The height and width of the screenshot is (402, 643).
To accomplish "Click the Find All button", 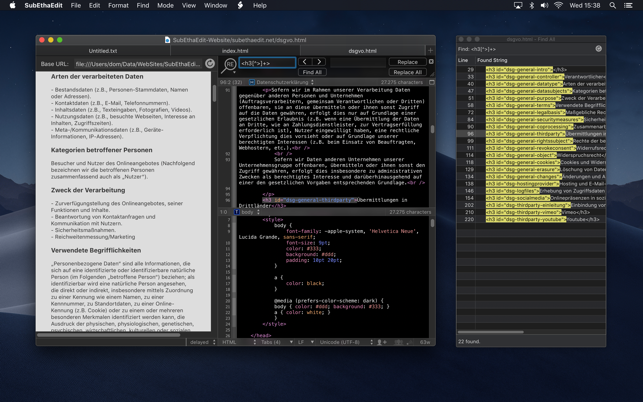I will tap(312, 72).
